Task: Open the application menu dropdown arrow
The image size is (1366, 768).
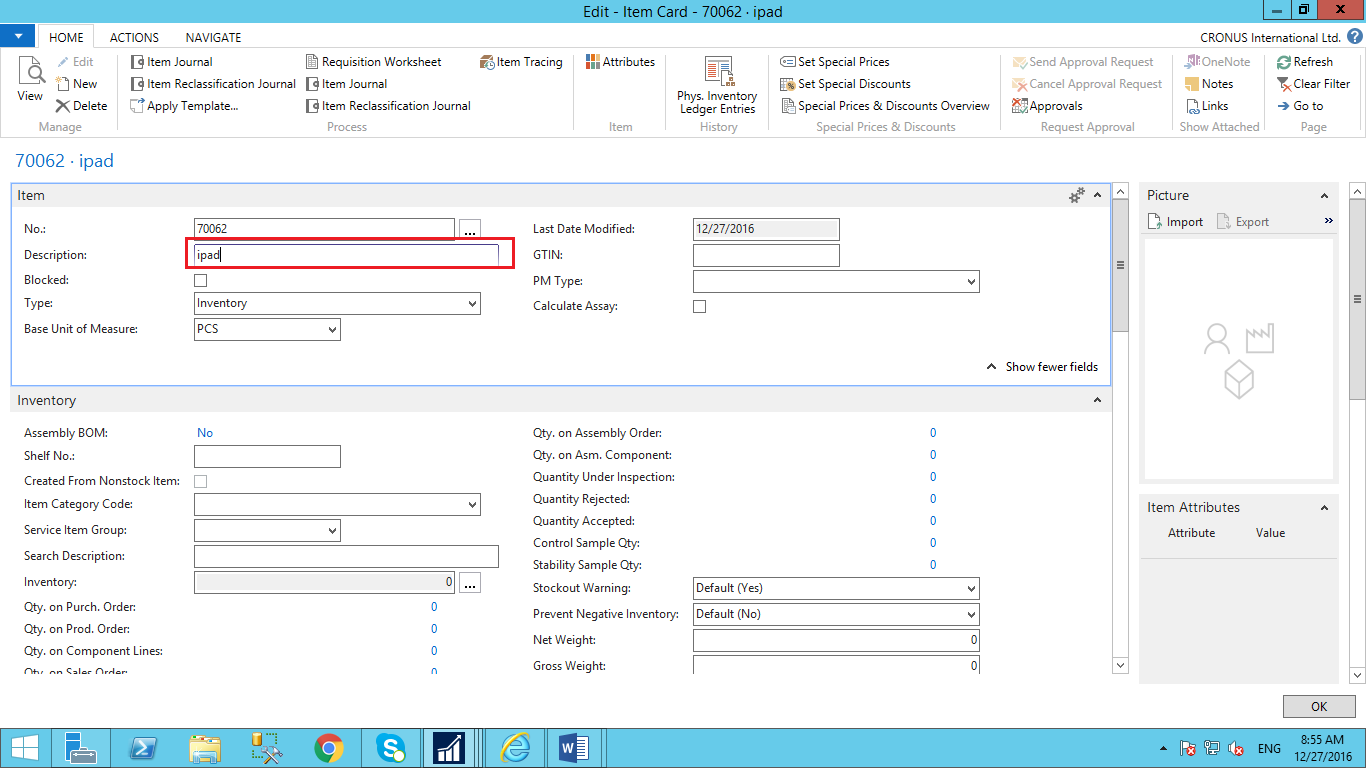Action: [x=19, y=37]
